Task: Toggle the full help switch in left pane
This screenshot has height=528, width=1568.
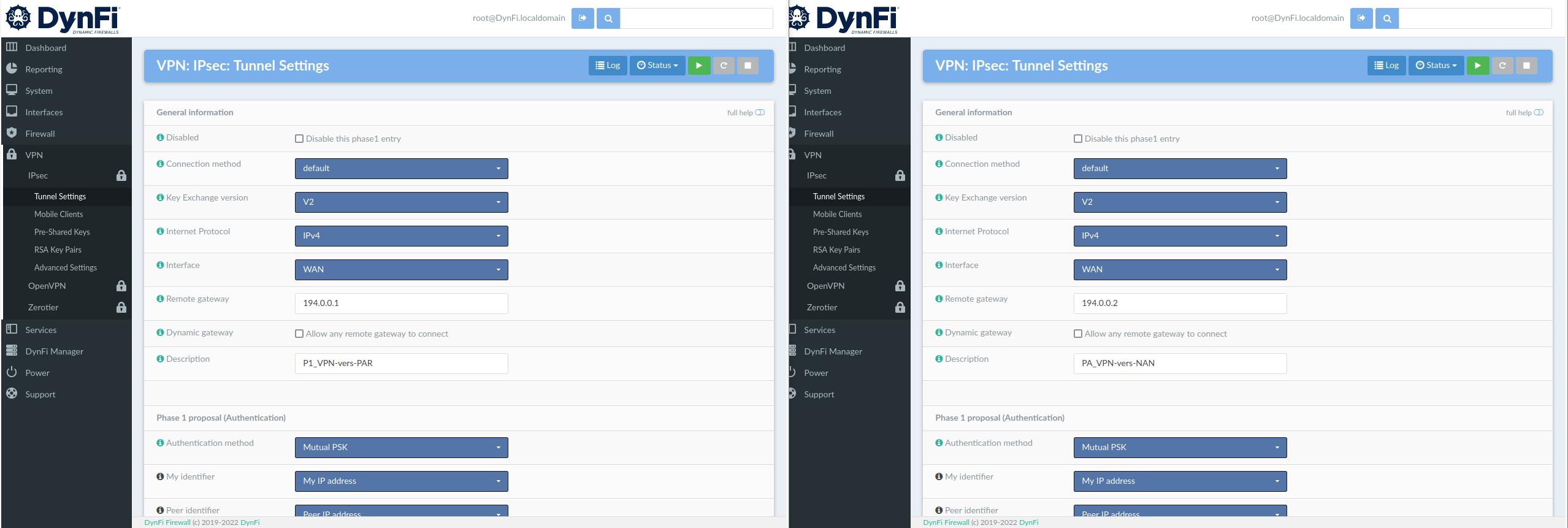Action: click(x=760, y=112)
